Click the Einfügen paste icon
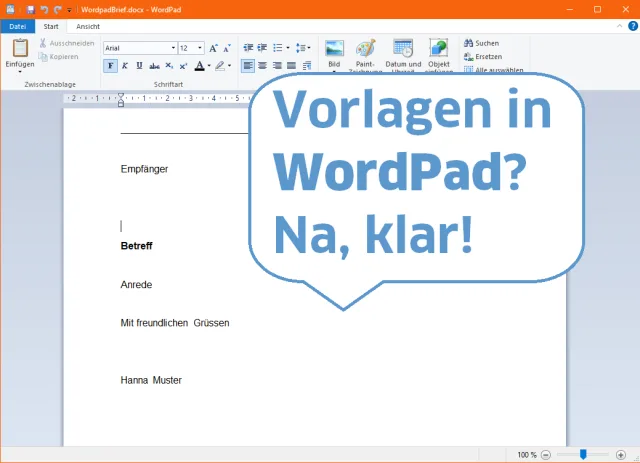Screen dimensions: 640x463 click(19, 48)
